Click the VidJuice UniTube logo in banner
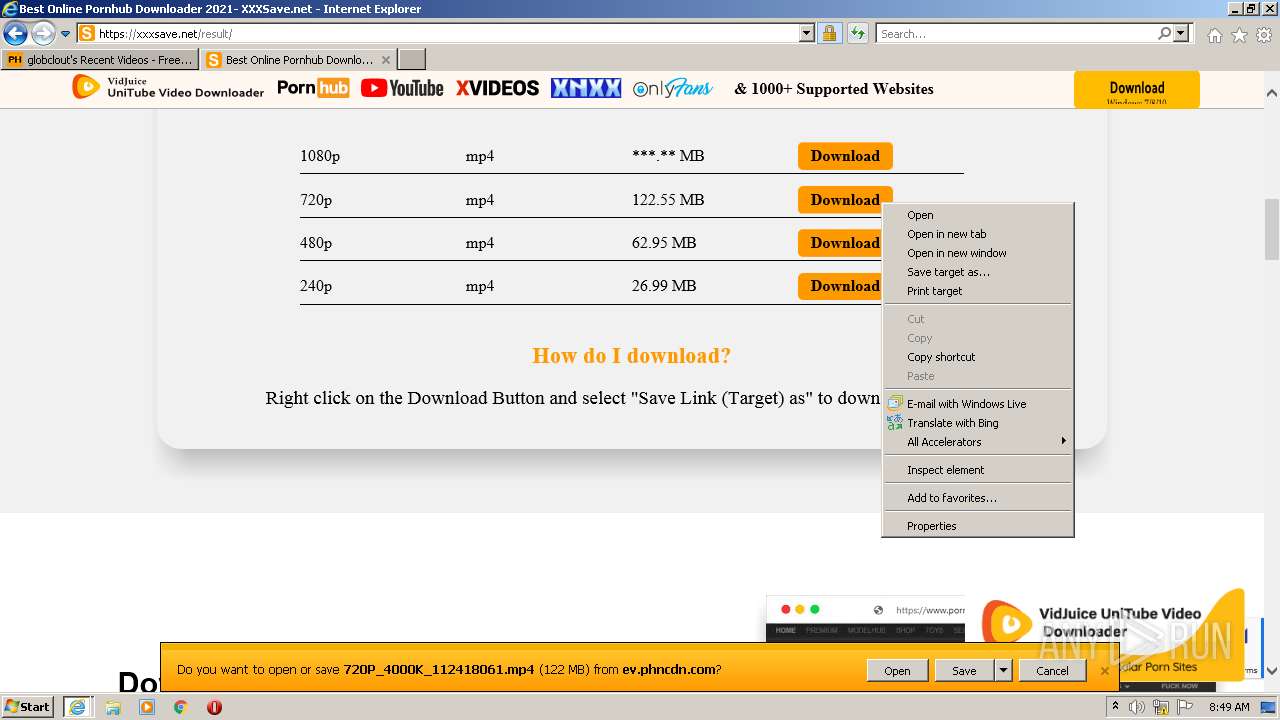The width and height of the screenshot is (1280, 720). 168,88
